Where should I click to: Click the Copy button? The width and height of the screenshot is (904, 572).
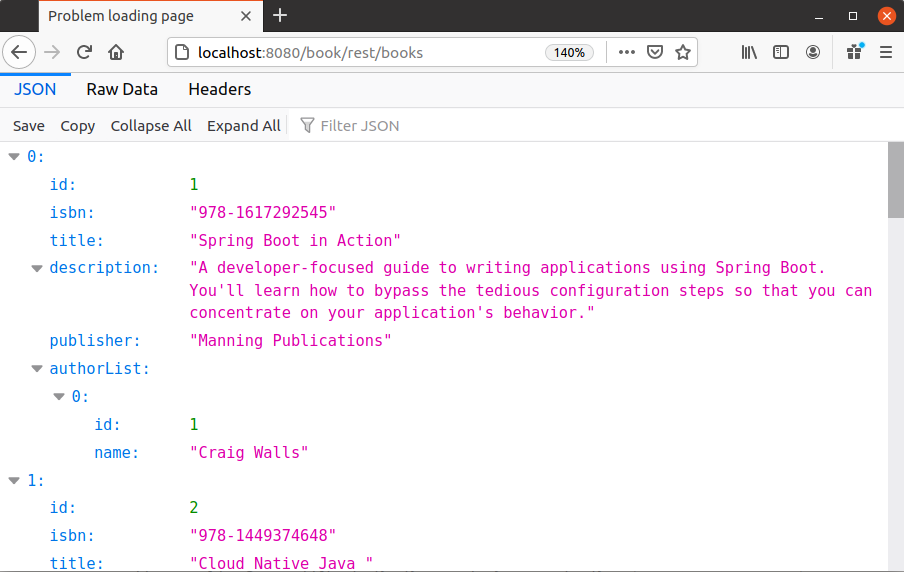[77, 126]
